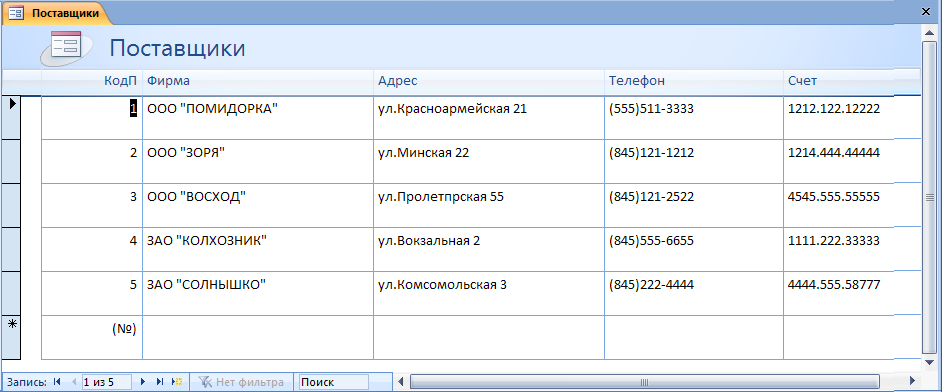
Task: Click address ул.Вокзальная 2
Action: [489, 249]
